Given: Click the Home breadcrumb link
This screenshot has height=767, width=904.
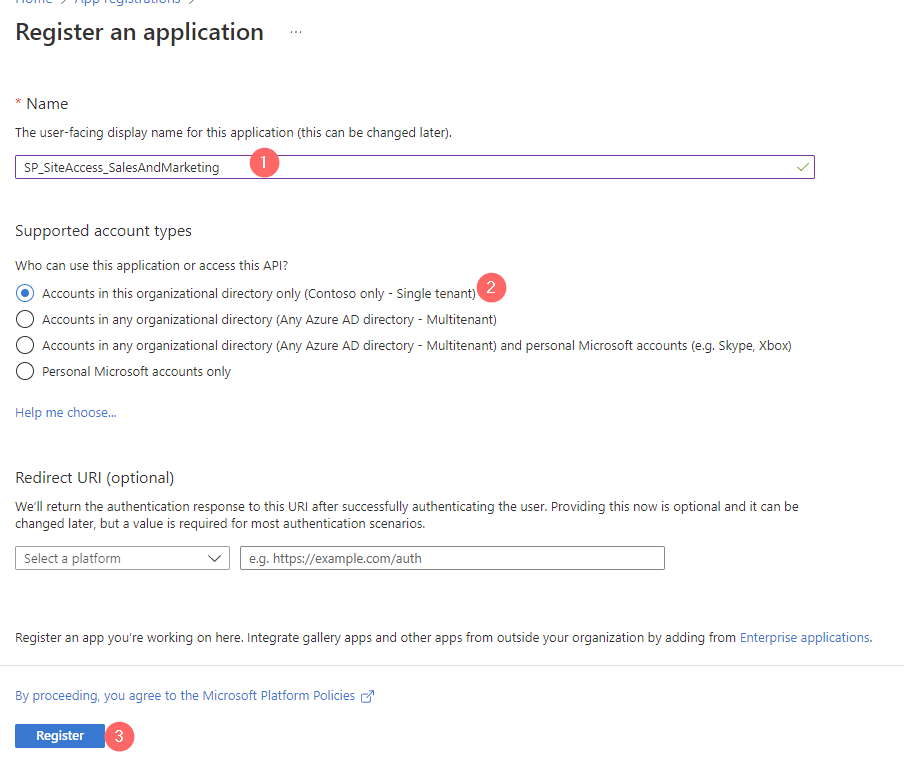Looking at the screenshot, I should (33, 2).
